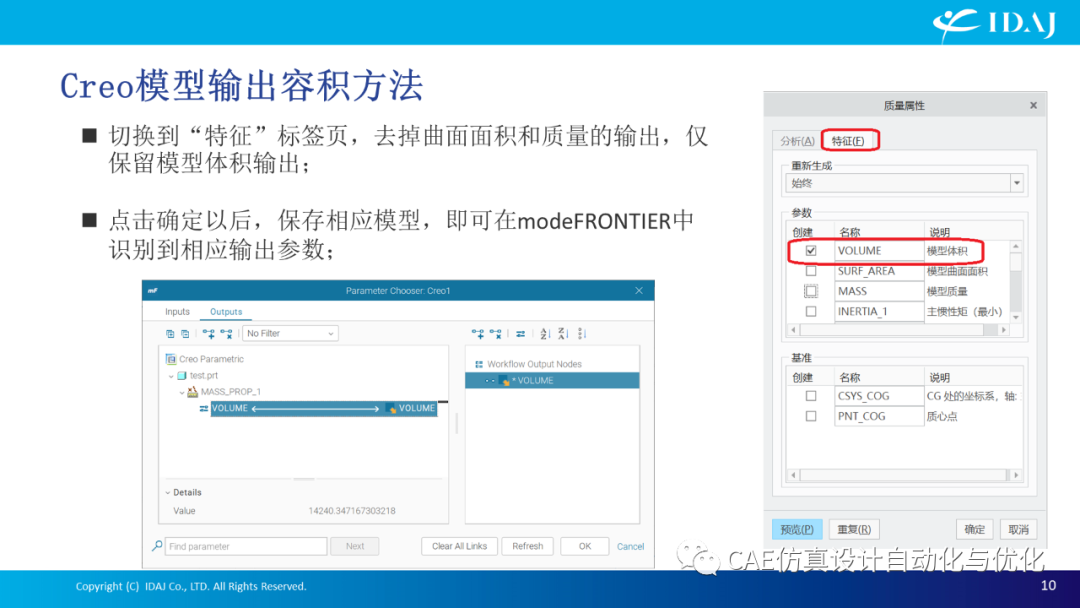Select the * VOLUME workflow output node
The width and height of the screenshot is (1080, 608).
[x=552, y=381]
